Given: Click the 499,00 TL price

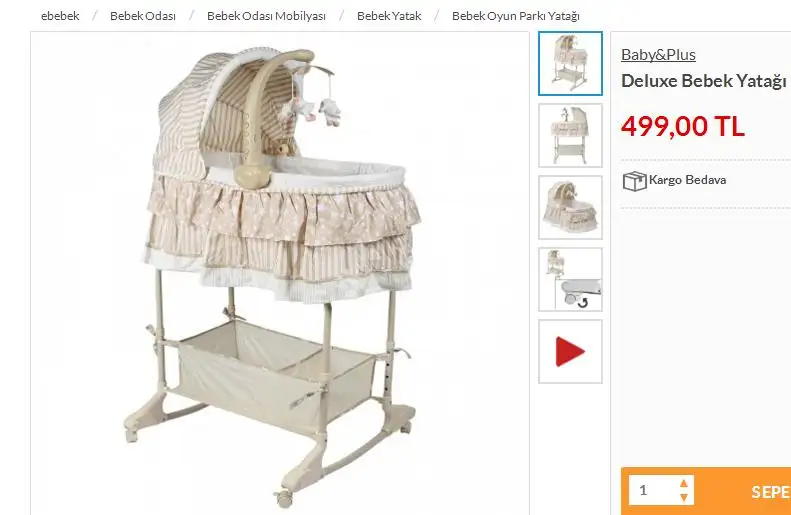Looking at the screenshot, I should pos(683,126).
